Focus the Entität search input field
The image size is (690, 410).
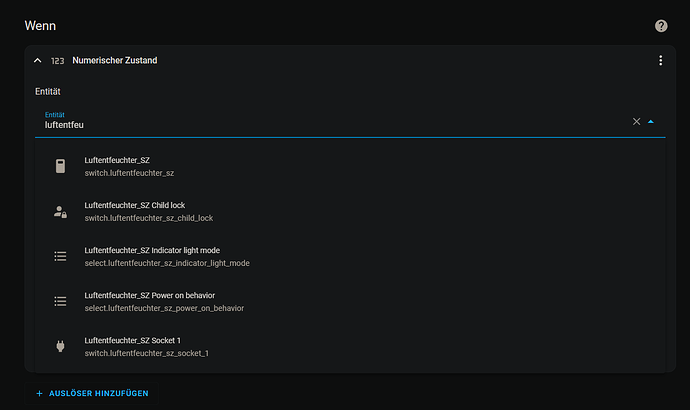coord(332,122)
